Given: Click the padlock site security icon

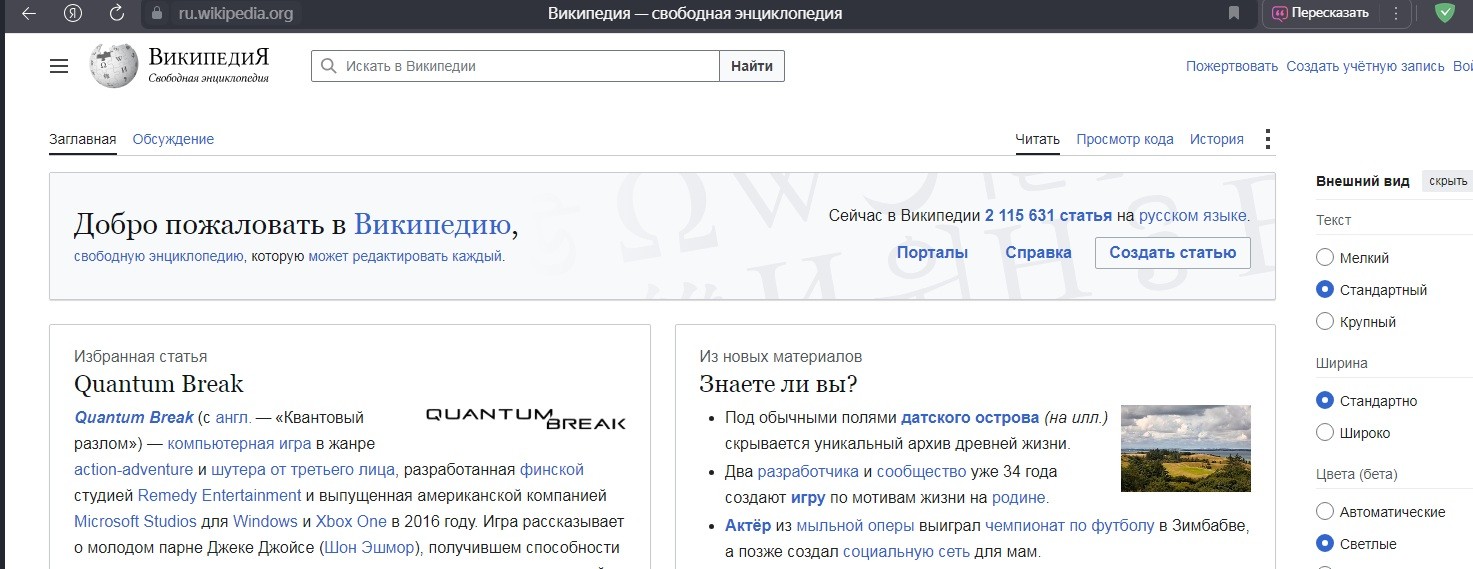Looking at the screenshot, I should click(156, 14).
